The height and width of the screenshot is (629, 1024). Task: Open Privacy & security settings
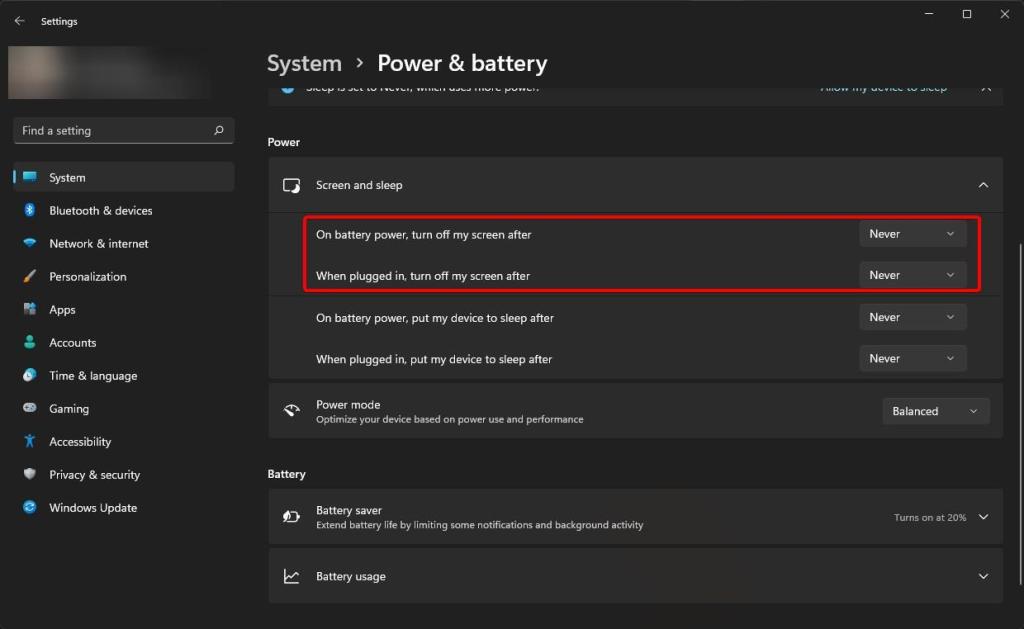tap(123, 474)
